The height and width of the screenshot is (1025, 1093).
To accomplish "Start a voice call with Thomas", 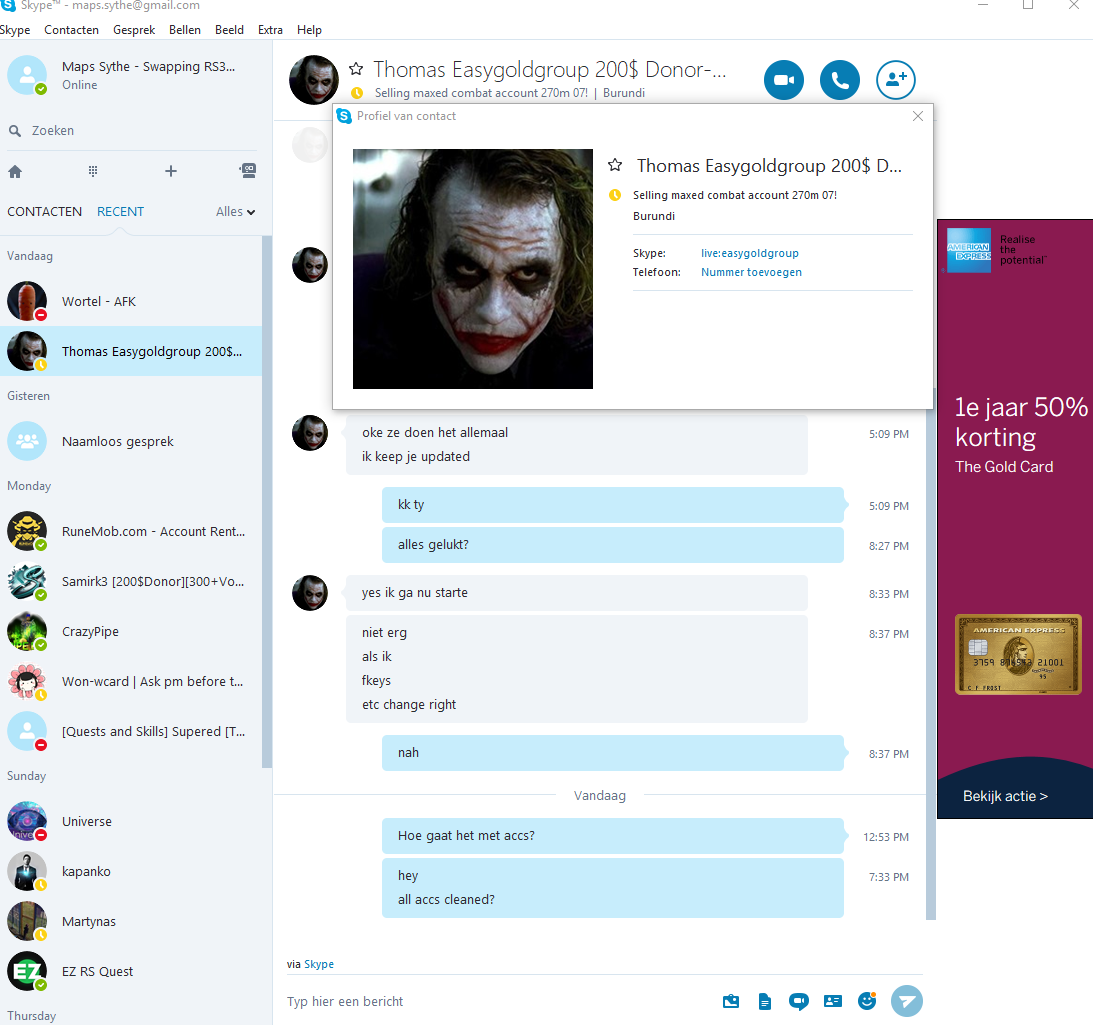I will [x=839, y=80].
